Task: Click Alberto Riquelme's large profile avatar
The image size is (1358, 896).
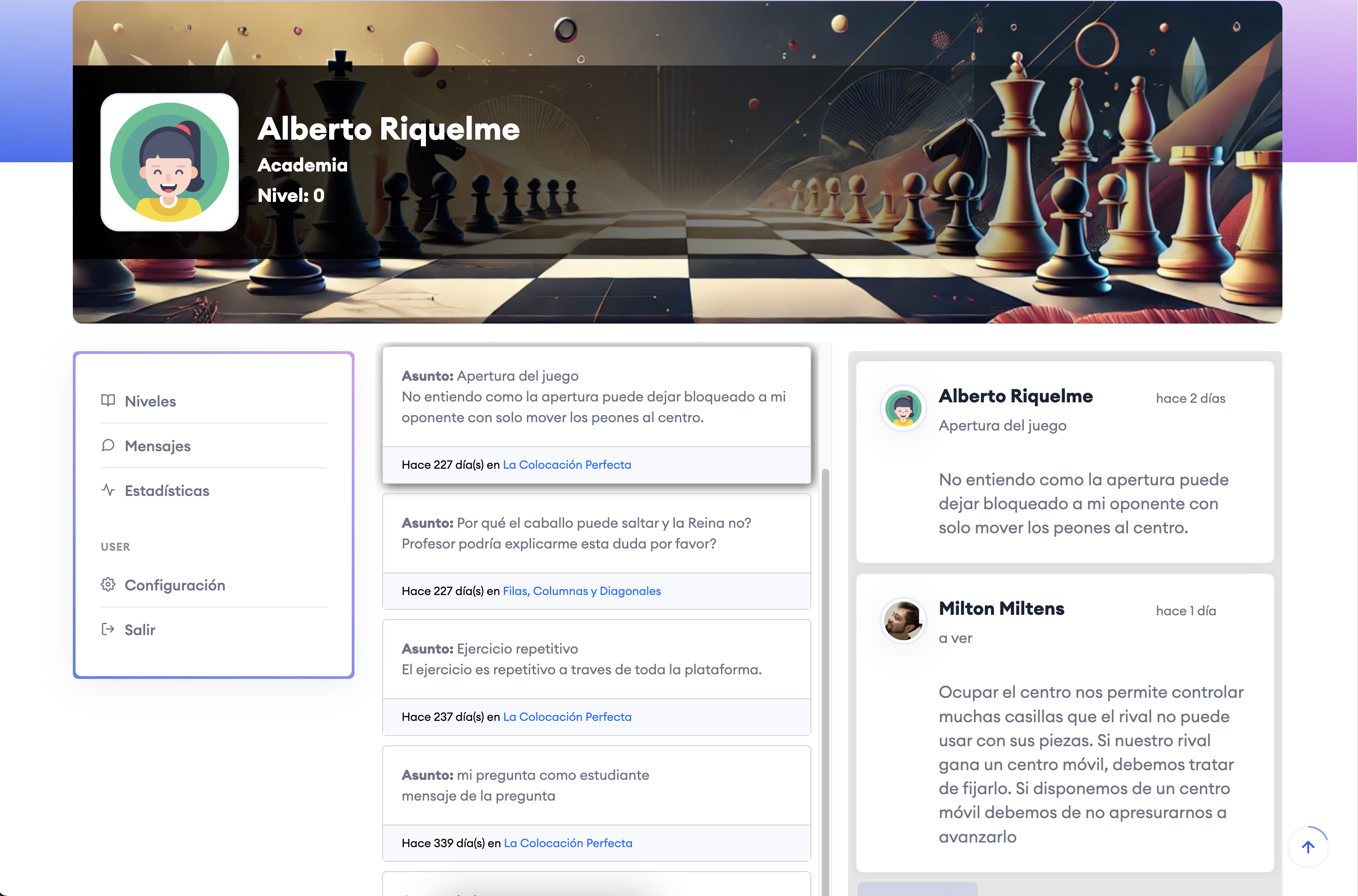Action: [170, 162]
